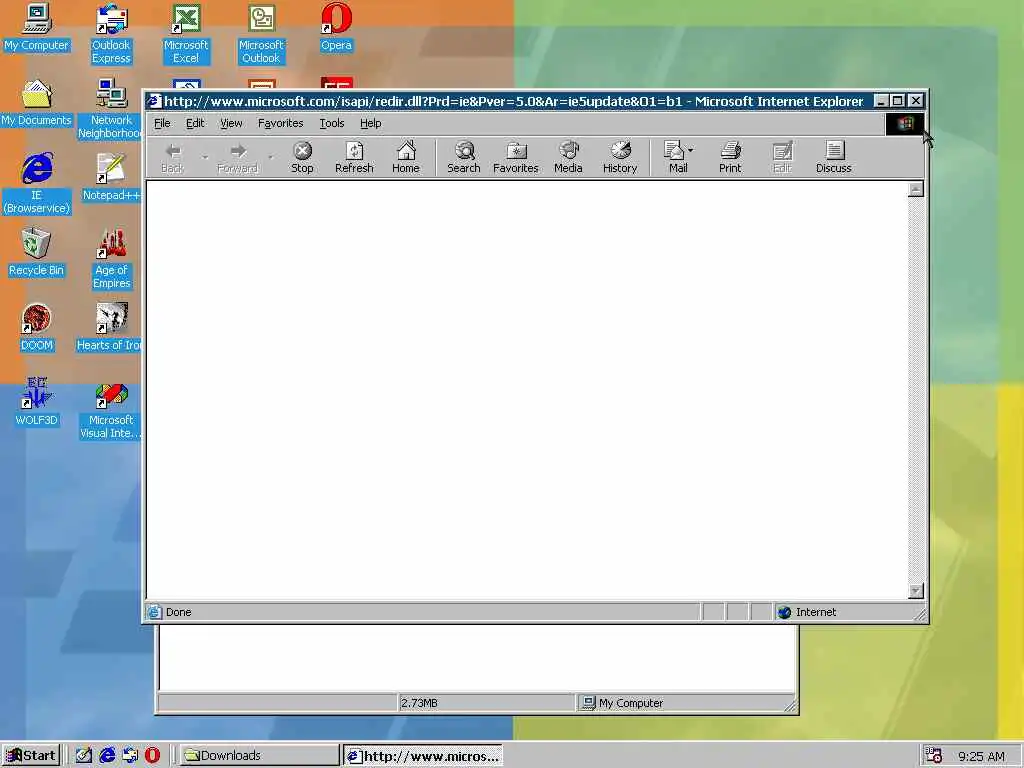This screenshot has width=1024, height=768.
Task: Open the Search pane
Action: click(464, 157)
